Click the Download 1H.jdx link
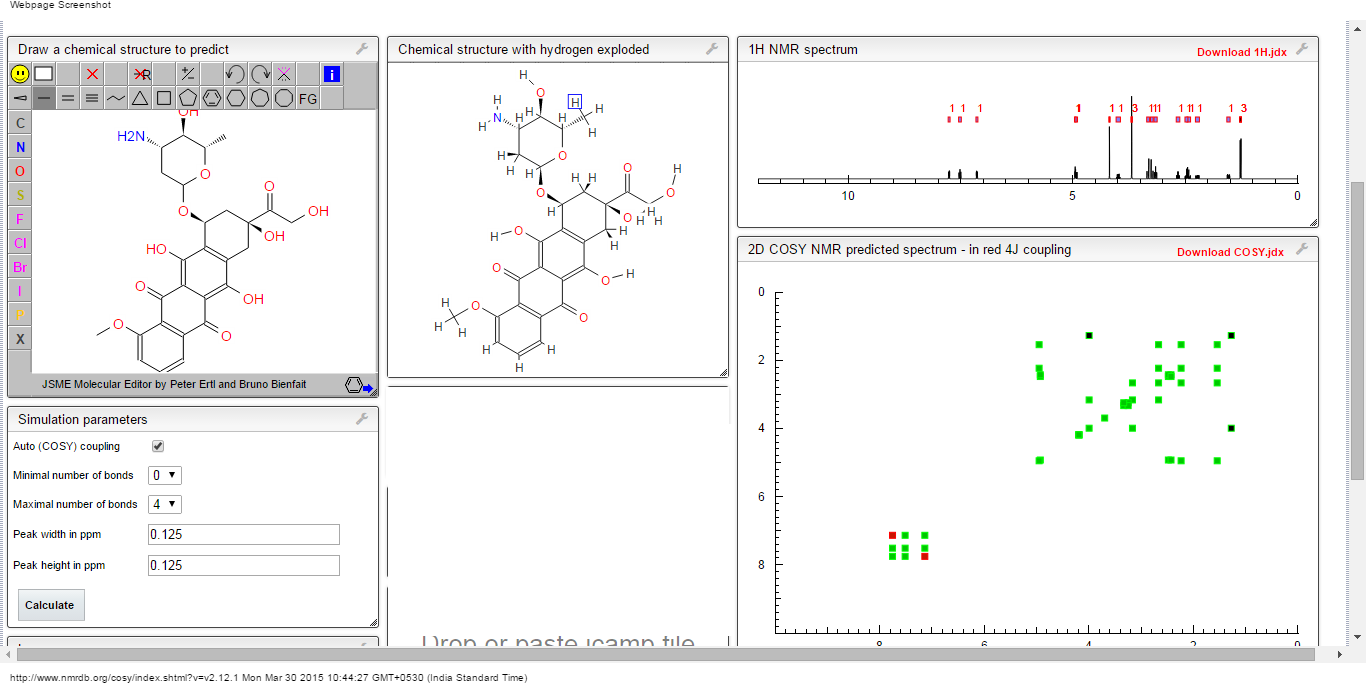The height and width of the screenshot is (683, 1366). [1241, 52]
